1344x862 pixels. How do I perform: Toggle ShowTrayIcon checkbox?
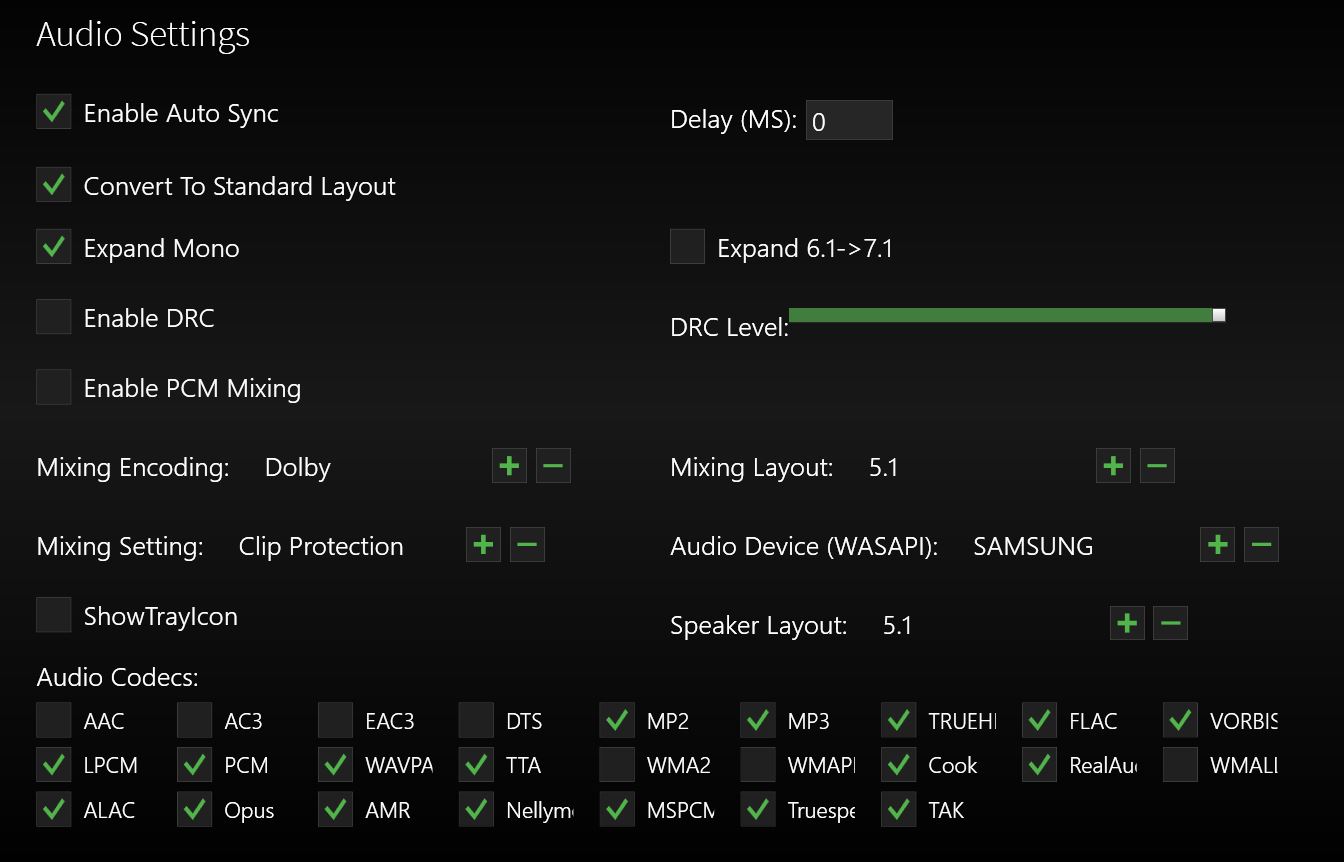click(x=54, y=615)
